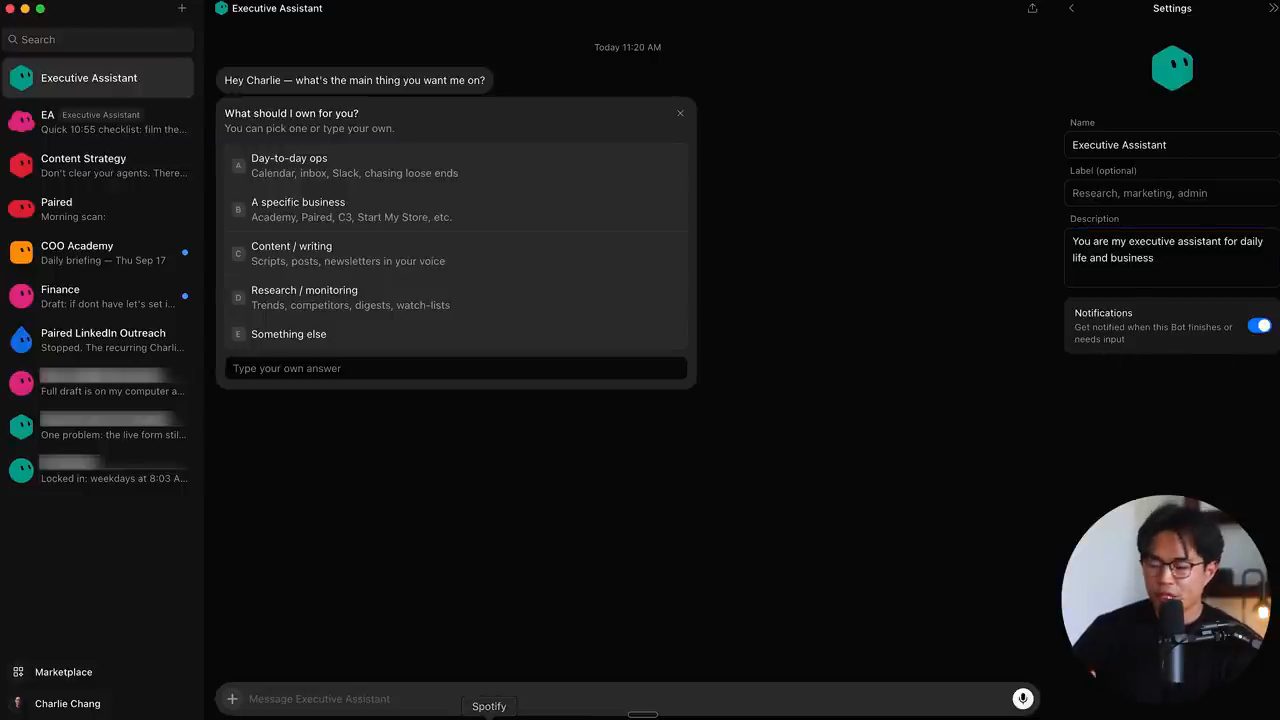Open the chat reading 'Full draft is on my computer'
1280x720 pixels.
coord(98,383)
